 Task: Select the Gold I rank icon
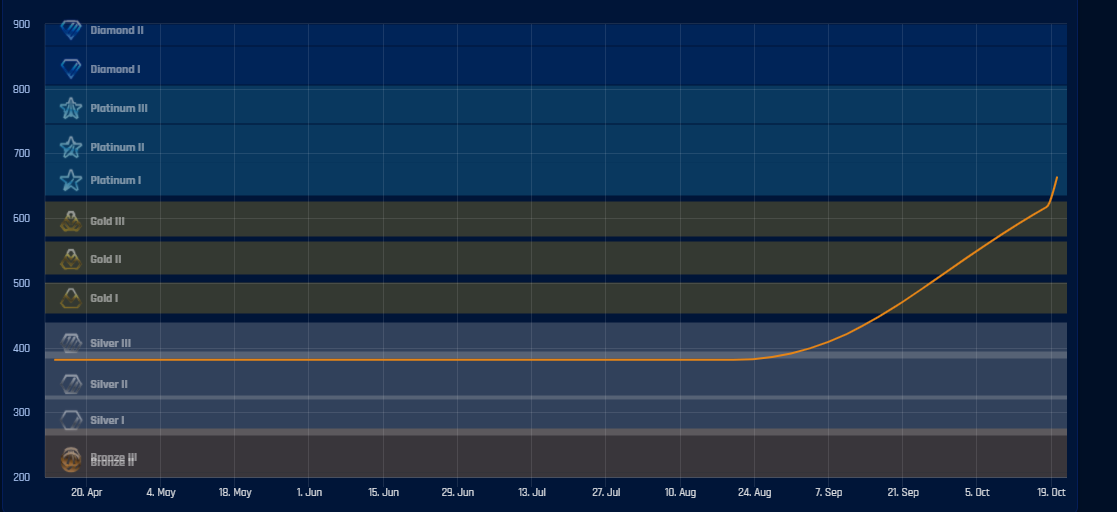[x=71, y=298]
